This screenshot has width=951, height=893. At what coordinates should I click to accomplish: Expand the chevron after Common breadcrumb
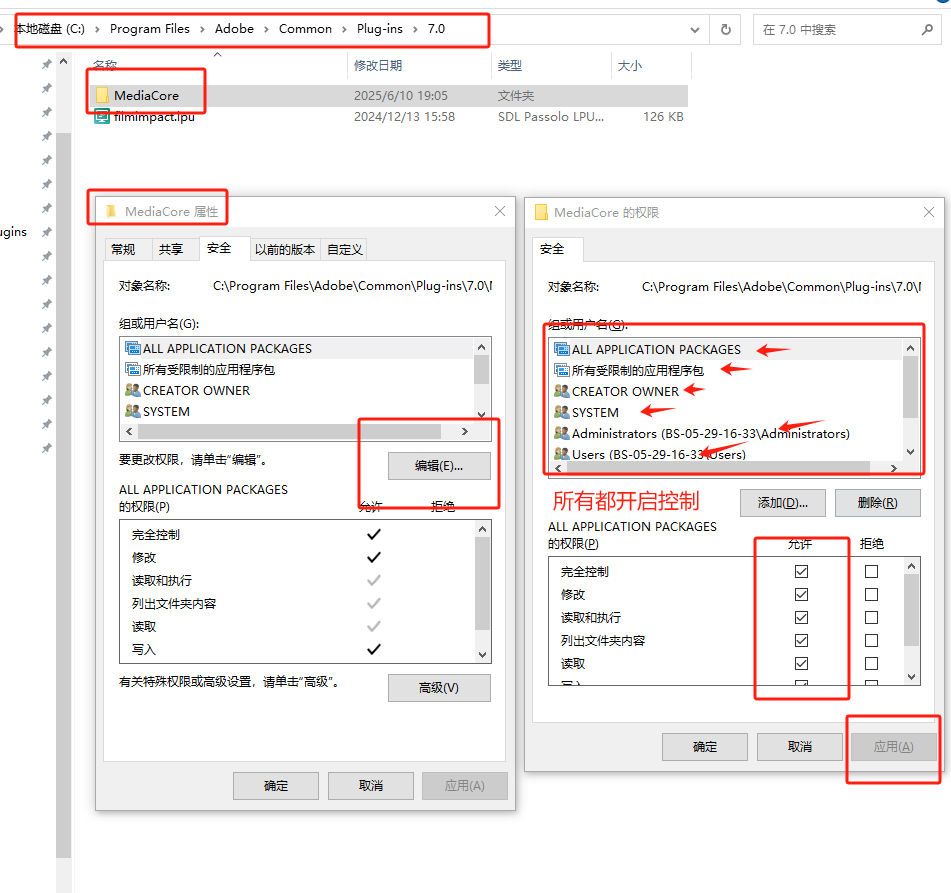pos(344,29)
